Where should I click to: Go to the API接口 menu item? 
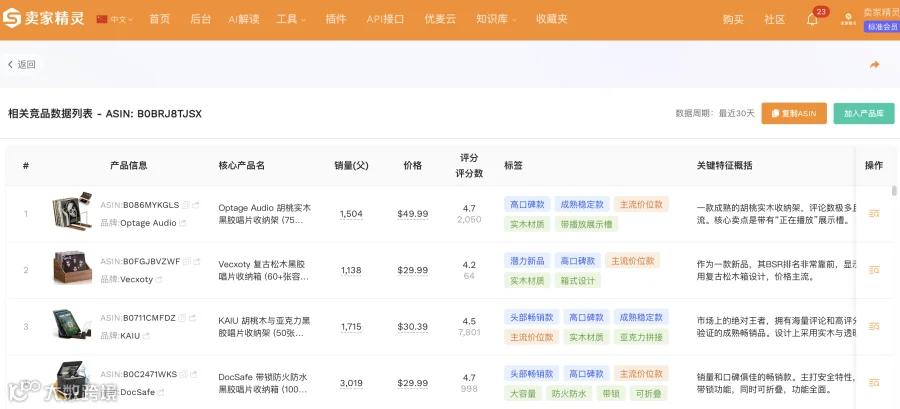385,19
